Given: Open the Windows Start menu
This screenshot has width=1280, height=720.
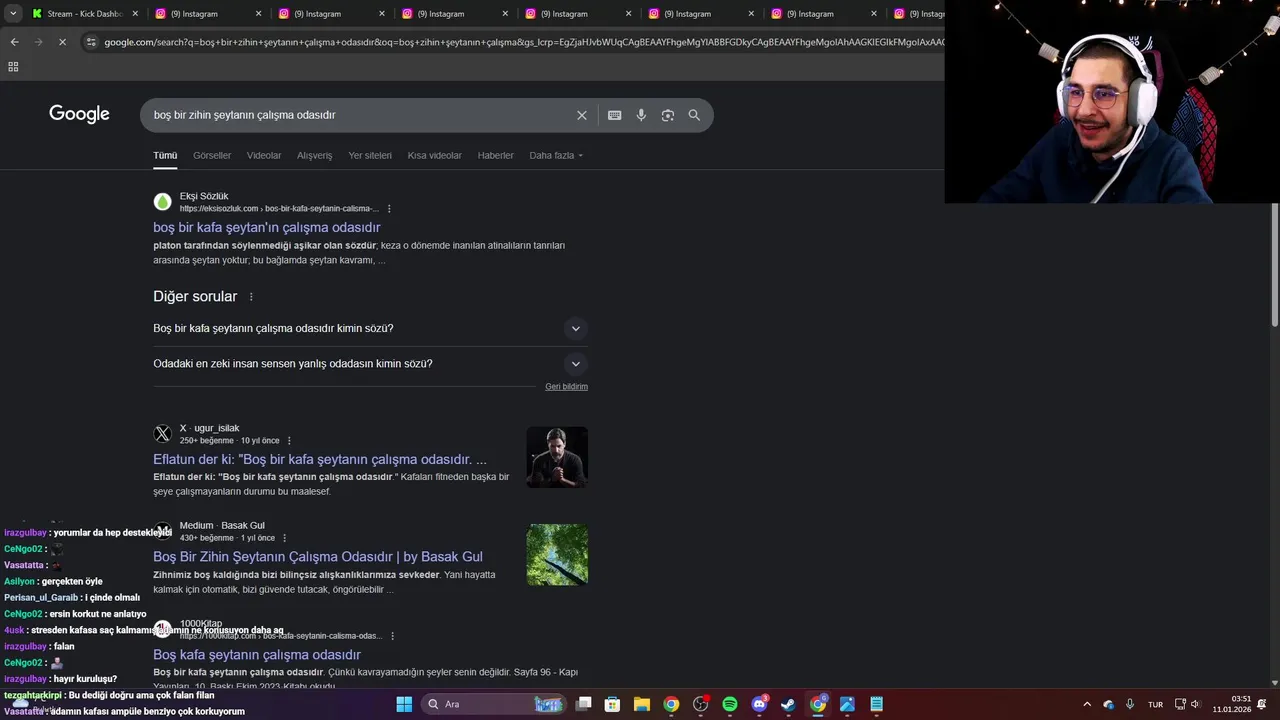Looking at the screenshot, I should [x=404, y=704].
